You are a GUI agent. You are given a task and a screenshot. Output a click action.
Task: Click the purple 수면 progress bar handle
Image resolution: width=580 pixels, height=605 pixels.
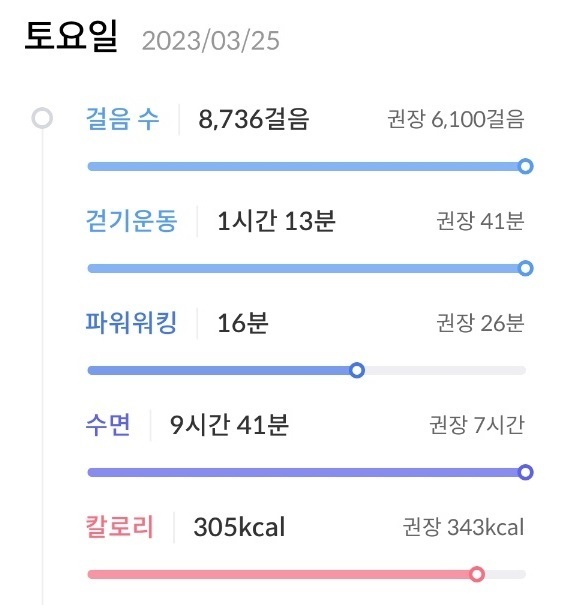pyautogui.click(x=525, y=472)
